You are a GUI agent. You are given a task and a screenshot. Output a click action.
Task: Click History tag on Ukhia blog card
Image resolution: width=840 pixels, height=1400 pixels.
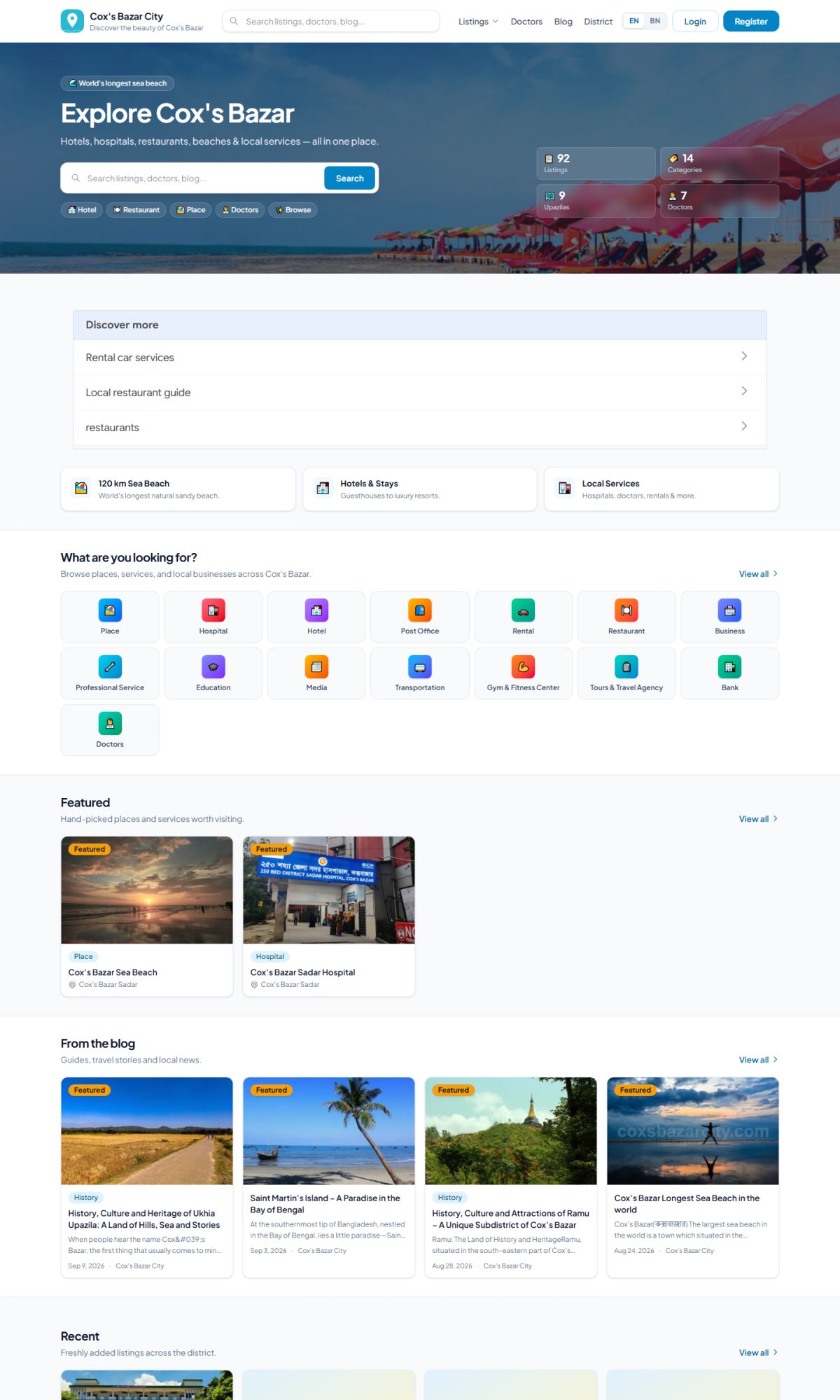(86, 1198)
